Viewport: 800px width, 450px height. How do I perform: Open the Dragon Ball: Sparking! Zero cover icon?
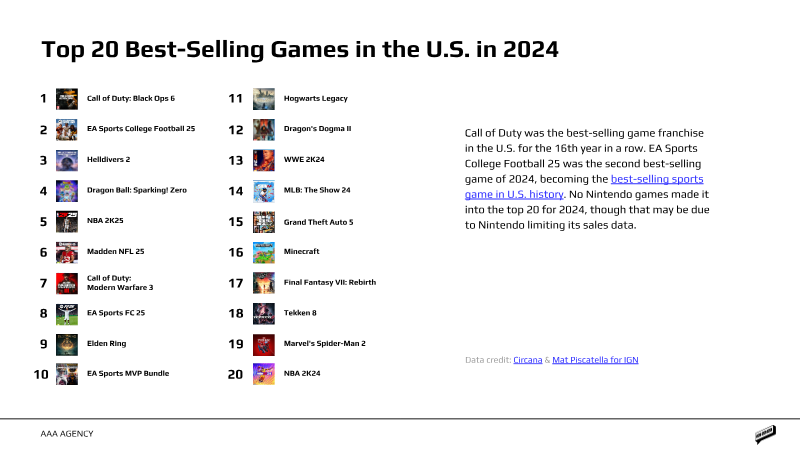click(67, 190)
